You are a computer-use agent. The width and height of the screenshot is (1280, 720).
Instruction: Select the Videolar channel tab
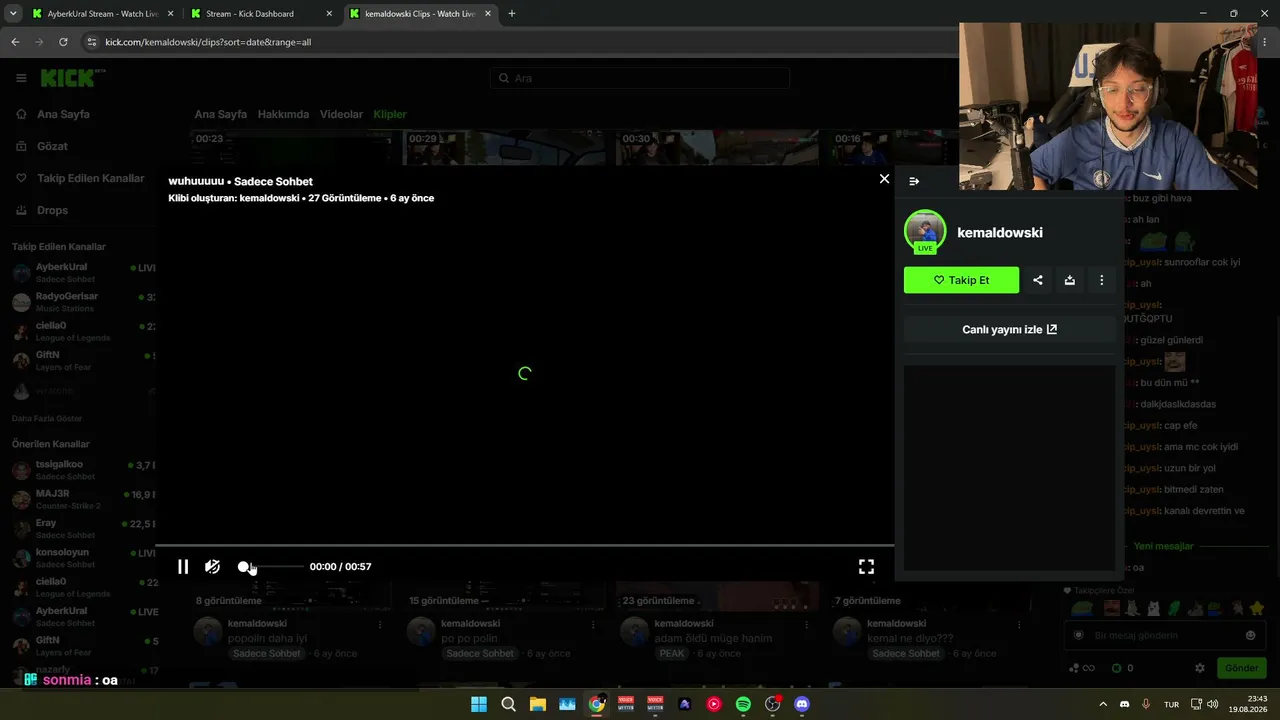341,114
